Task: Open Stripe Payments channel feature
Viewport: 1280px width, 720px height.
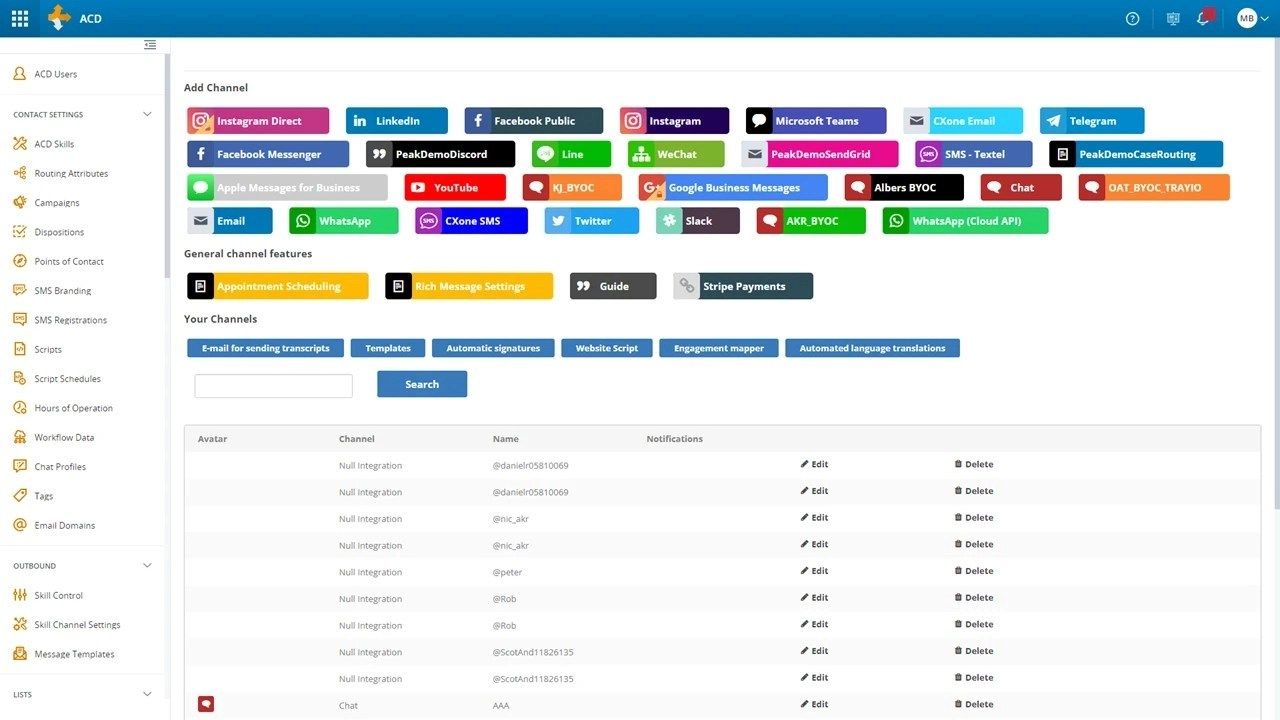Action: point(742,286)
